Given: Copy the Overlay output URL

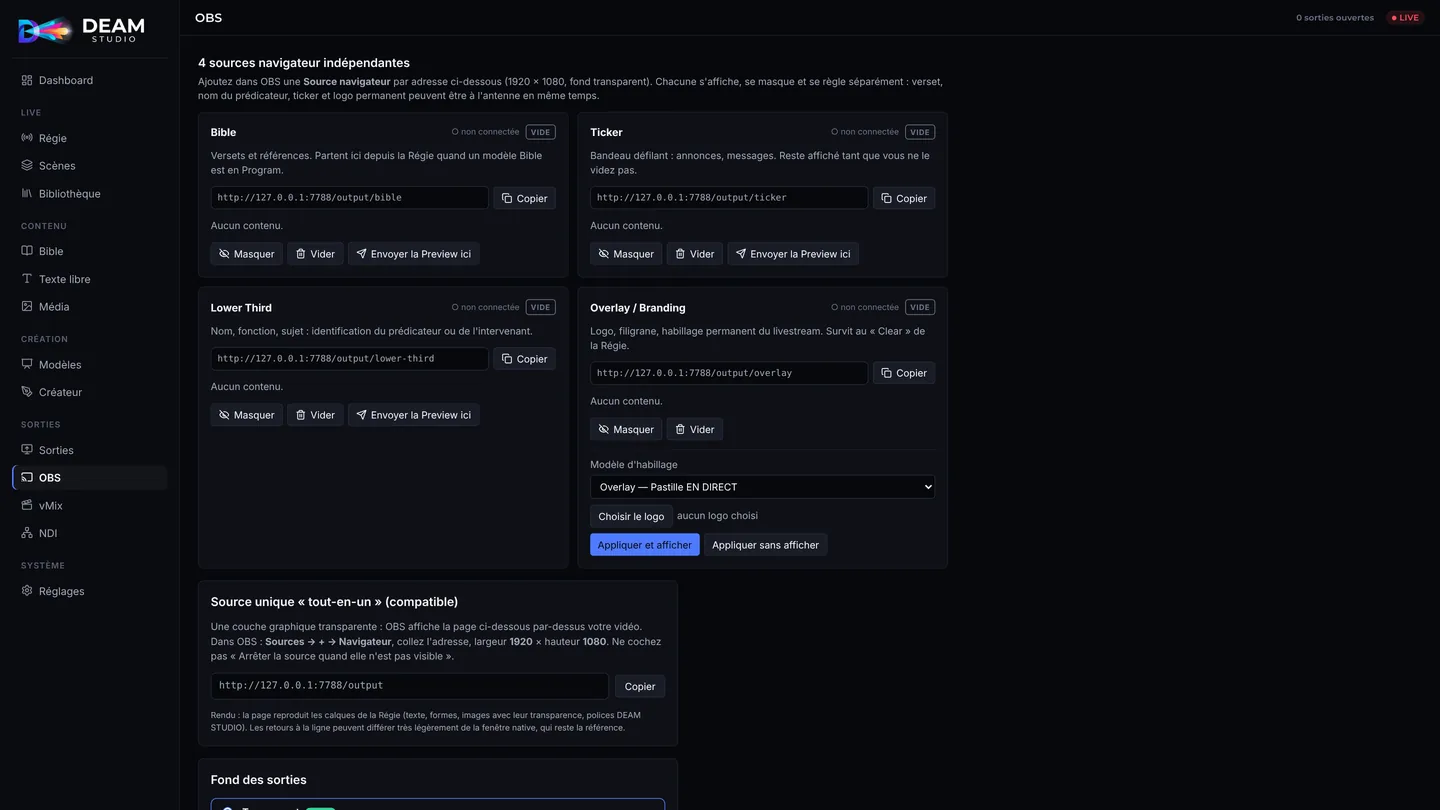Looking at the screenshot, I should [x=904, y=373].
